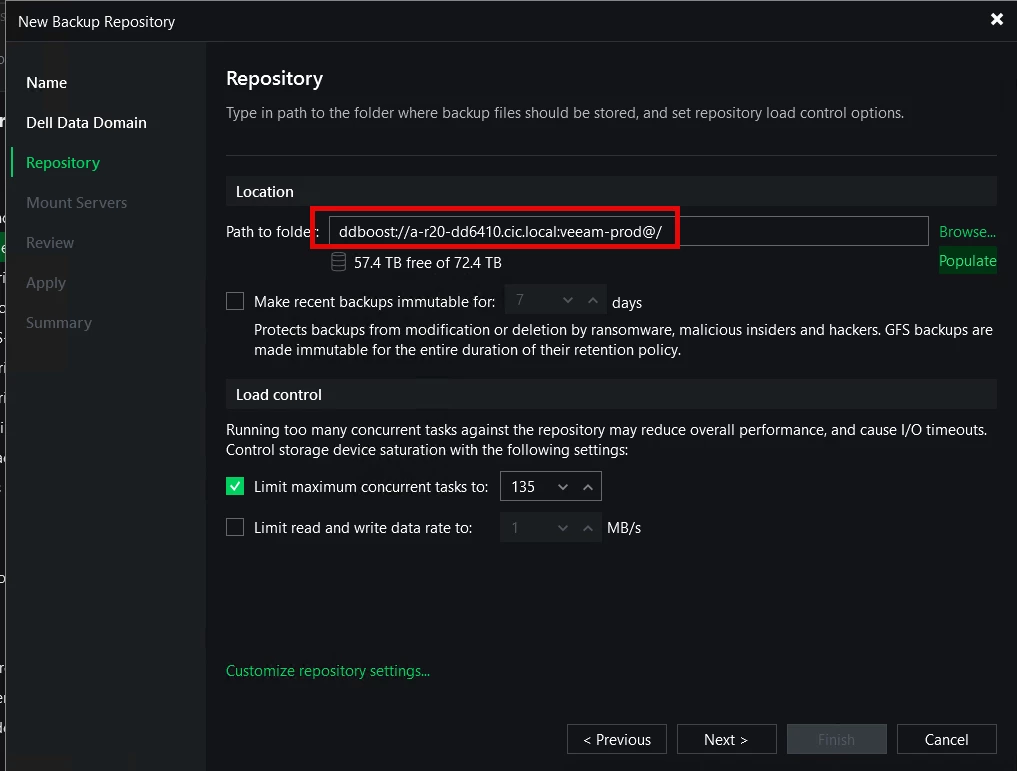The image size is (1017, 771).
Task: Click the Path to folder input field
Action: point(628,232)
